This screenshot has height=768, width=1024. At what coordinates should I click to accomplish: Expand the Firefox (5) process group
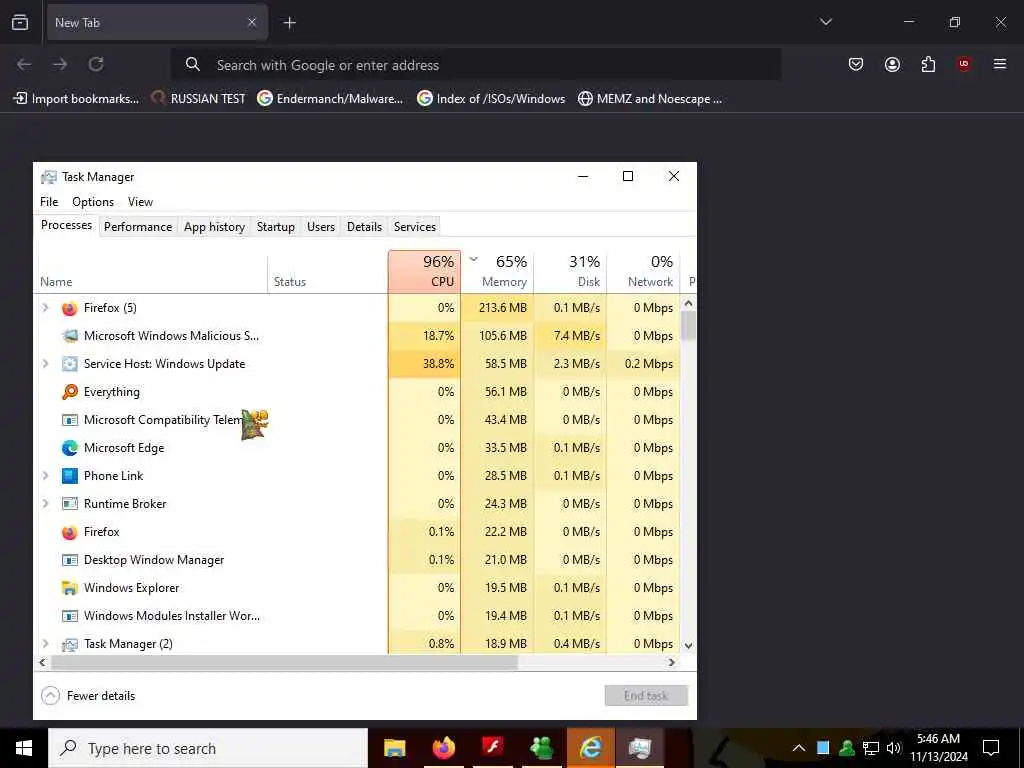click(45, 308)
